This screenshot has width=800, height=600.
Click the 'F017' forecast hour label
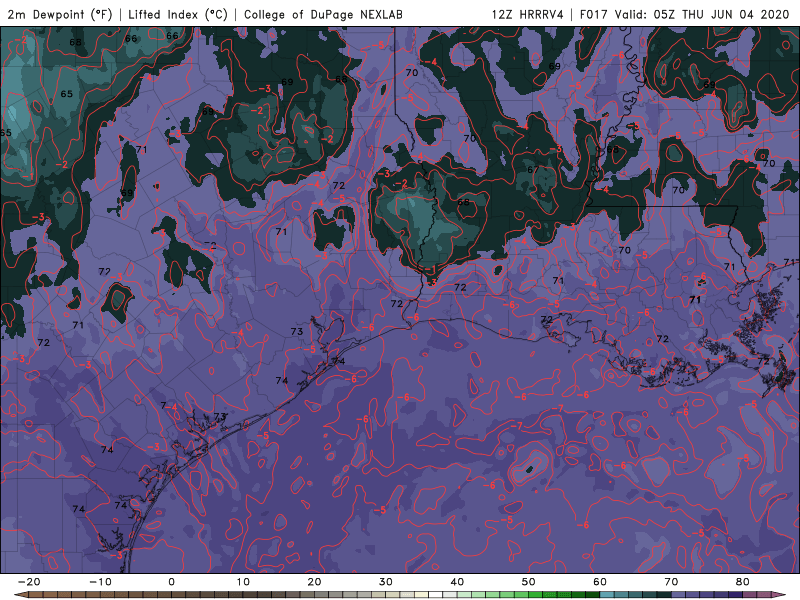tap(594, 14)
